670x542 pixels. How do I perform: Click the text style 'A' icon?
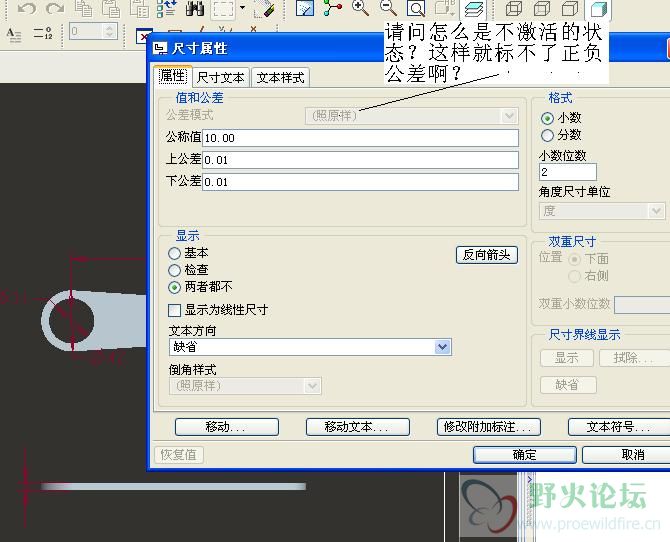click(x=14, y=34)
